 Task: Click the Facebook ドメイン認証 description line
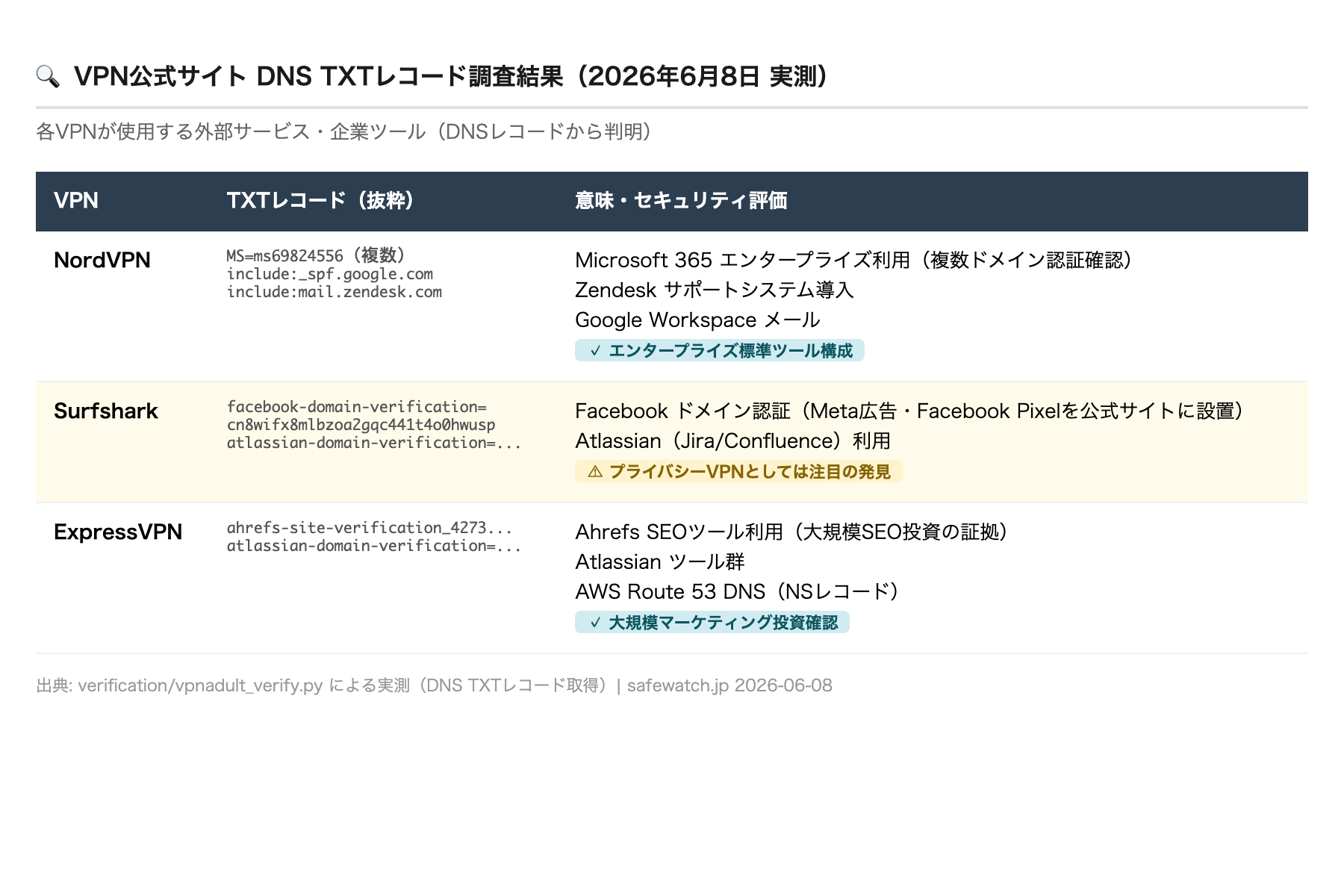910,411
